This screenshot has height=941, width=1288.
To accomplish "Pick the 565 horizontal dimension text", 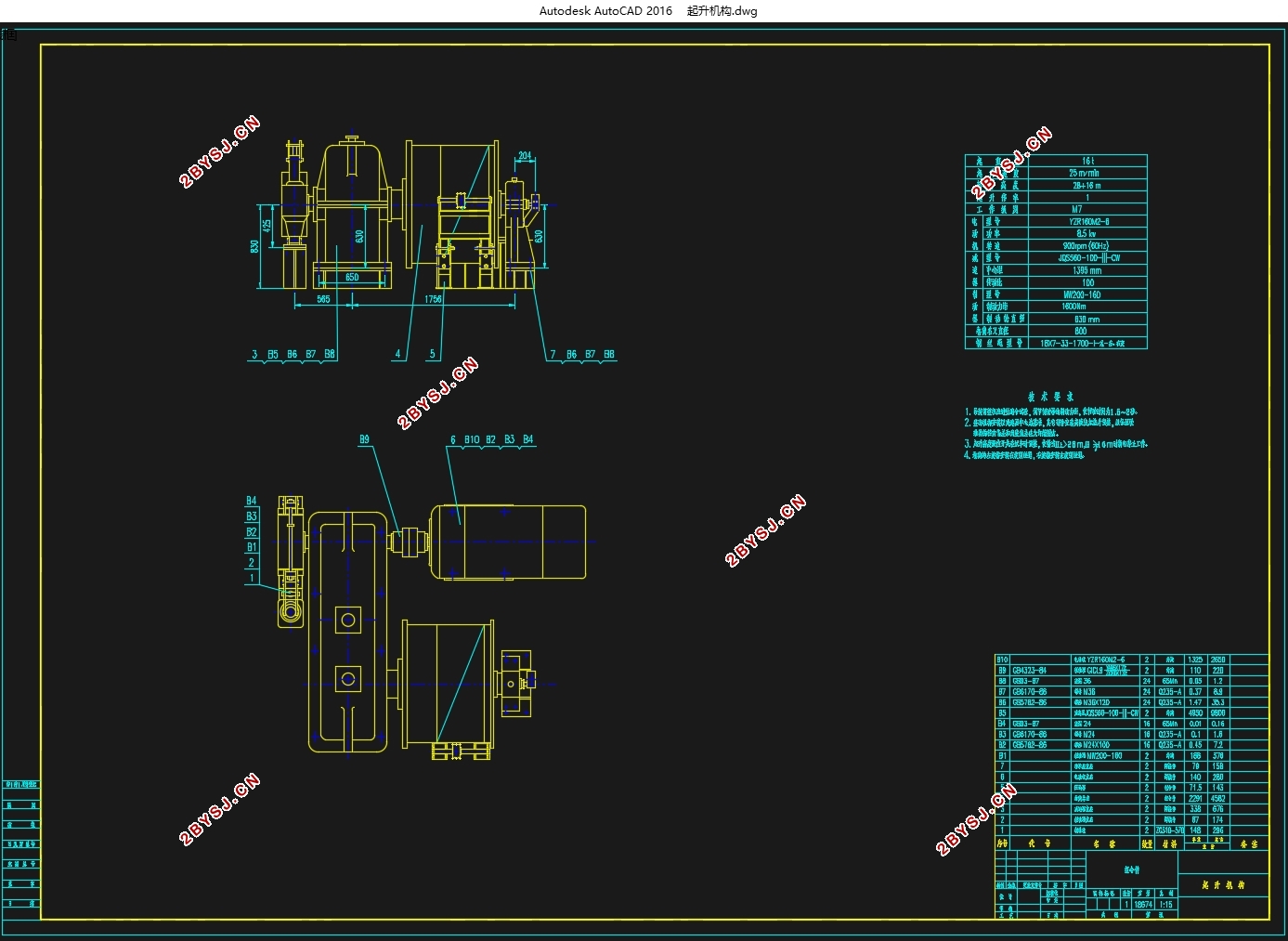I will [x=323, y=299].
